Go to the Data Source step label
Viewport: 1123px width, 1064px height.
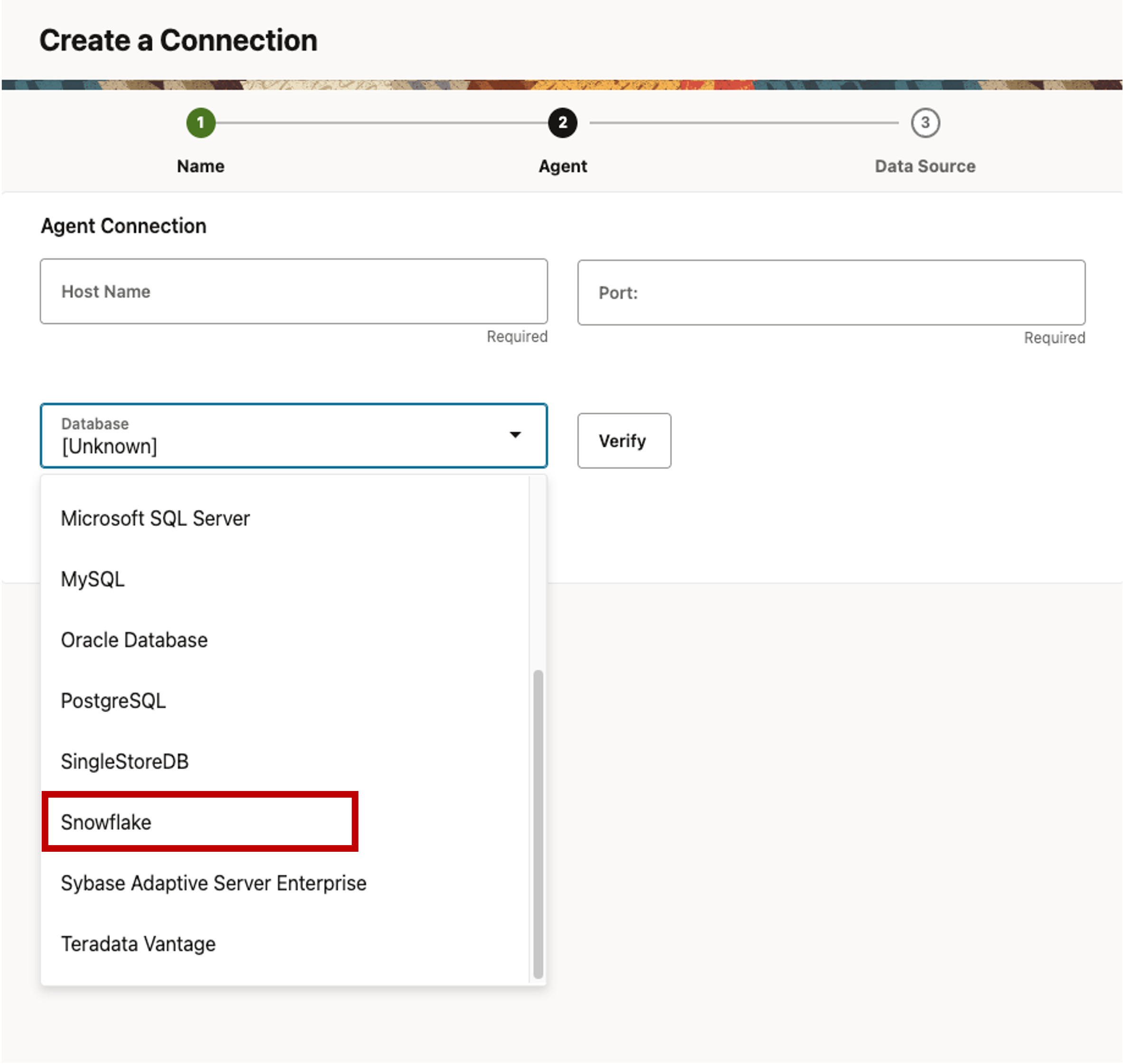(x=925, y=166)
